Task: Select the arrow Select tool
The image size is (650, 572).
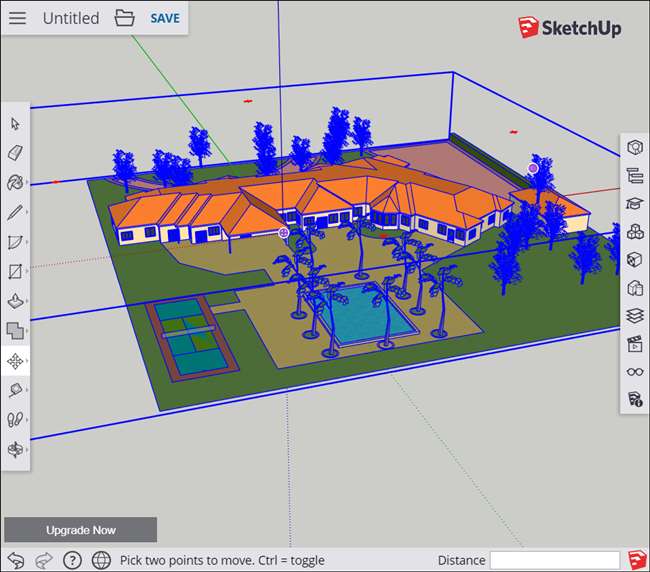Action: (x=15, y=124)
